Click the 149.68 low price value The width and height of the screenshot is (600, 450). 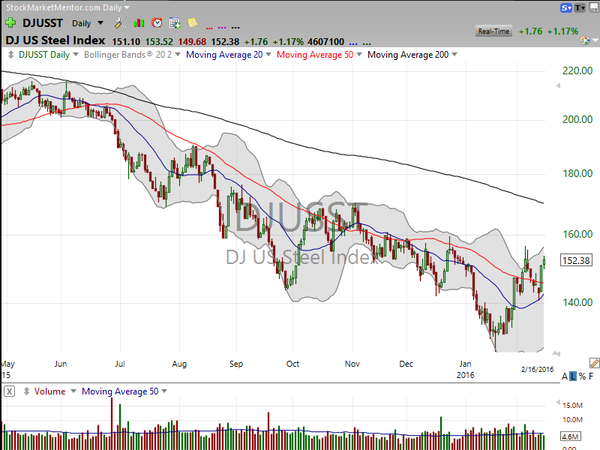192,41
